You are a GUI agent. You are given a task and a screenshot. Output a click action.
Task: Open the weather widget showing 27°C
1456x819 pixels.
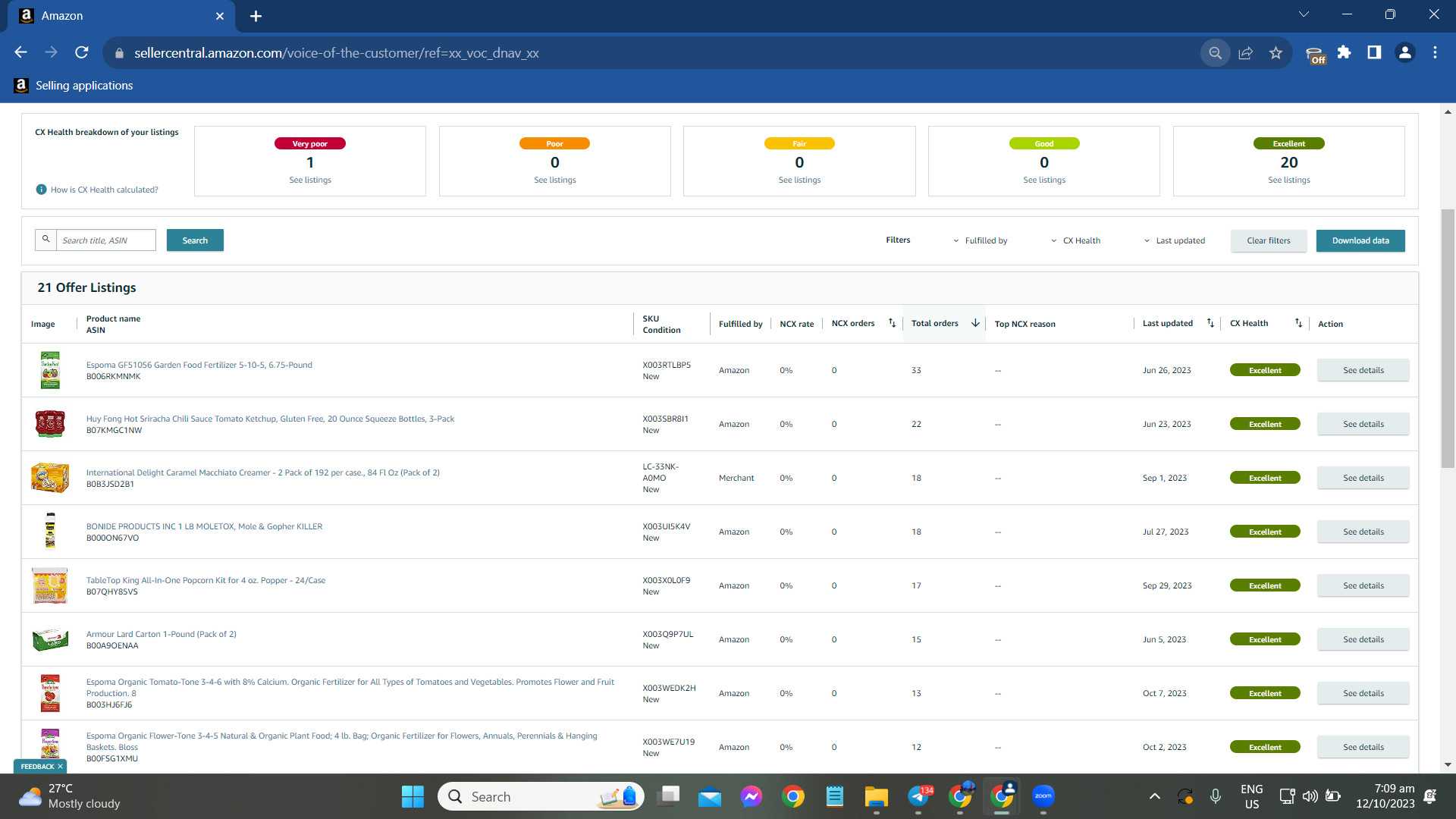[70, 796]
